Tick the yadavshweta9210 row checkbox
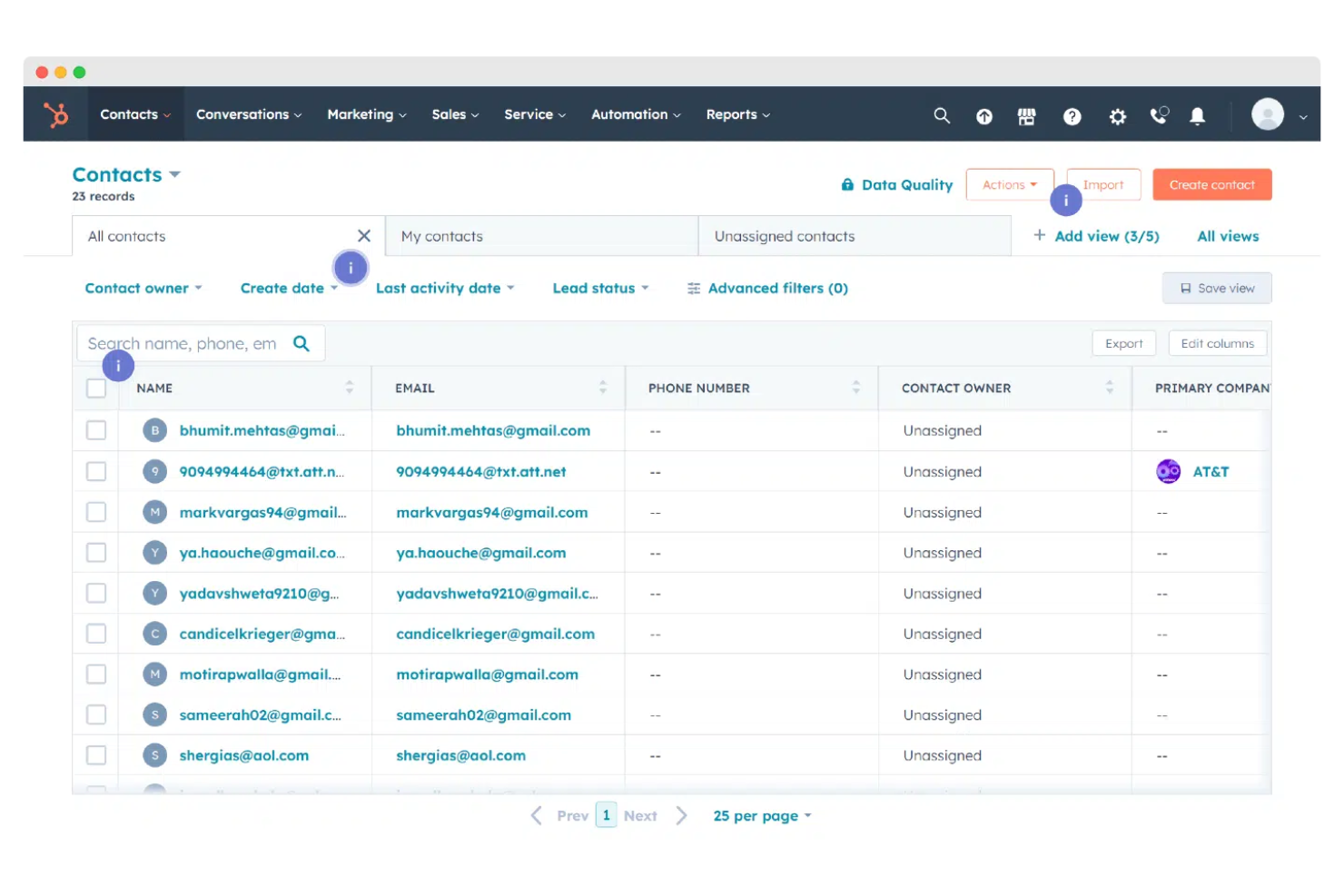 point(96,593)
